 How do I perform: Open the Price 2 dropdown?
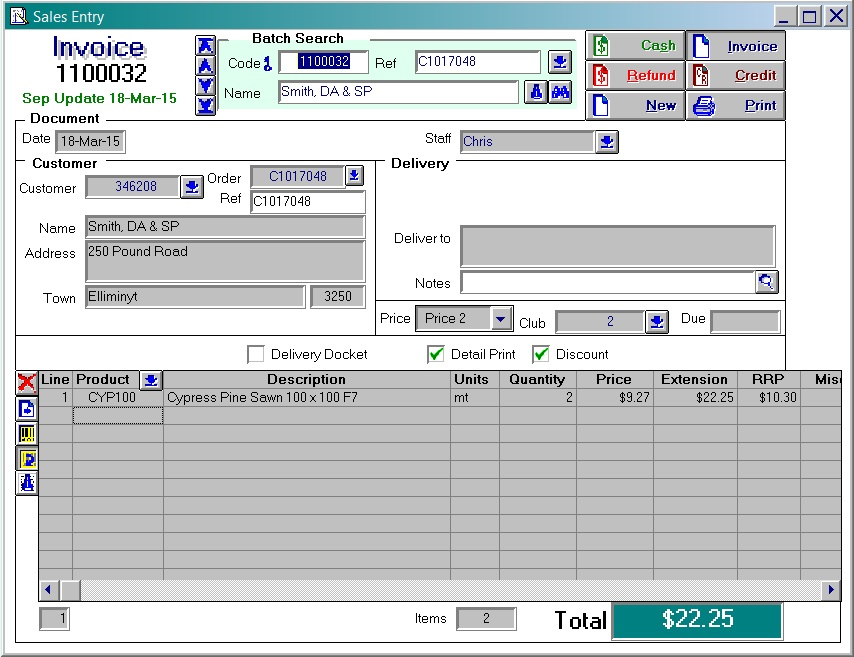point(501,319)
